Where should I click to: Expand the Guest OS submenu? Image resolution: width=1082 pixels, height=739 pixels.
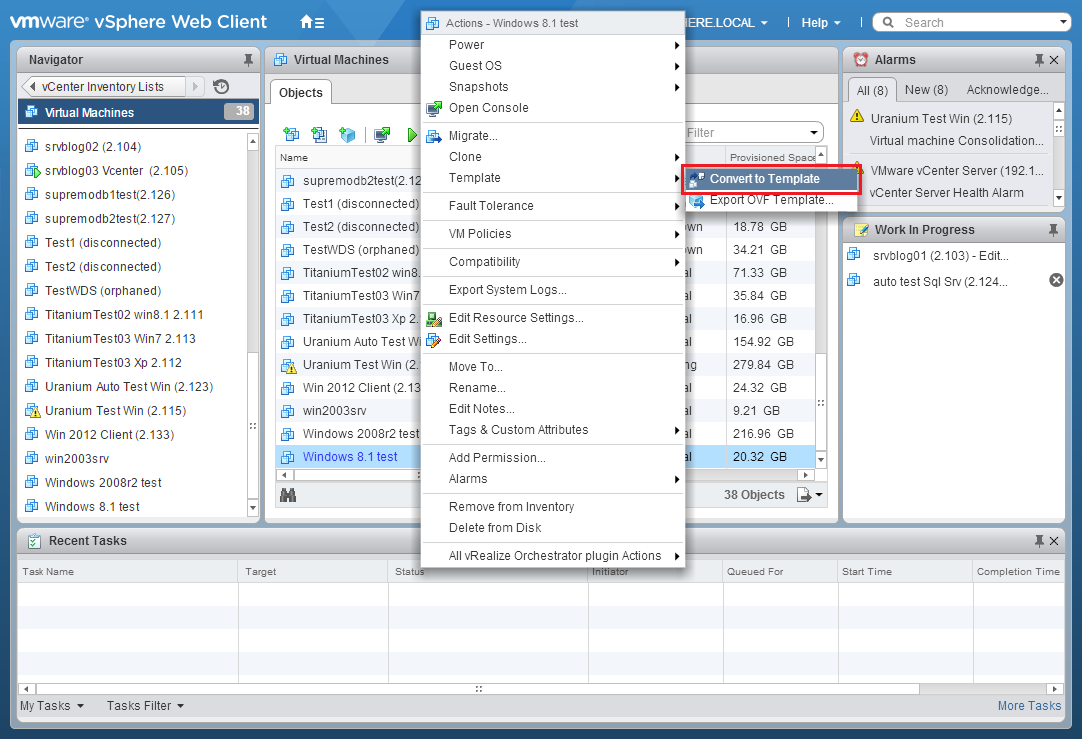(x=553, y=66)
